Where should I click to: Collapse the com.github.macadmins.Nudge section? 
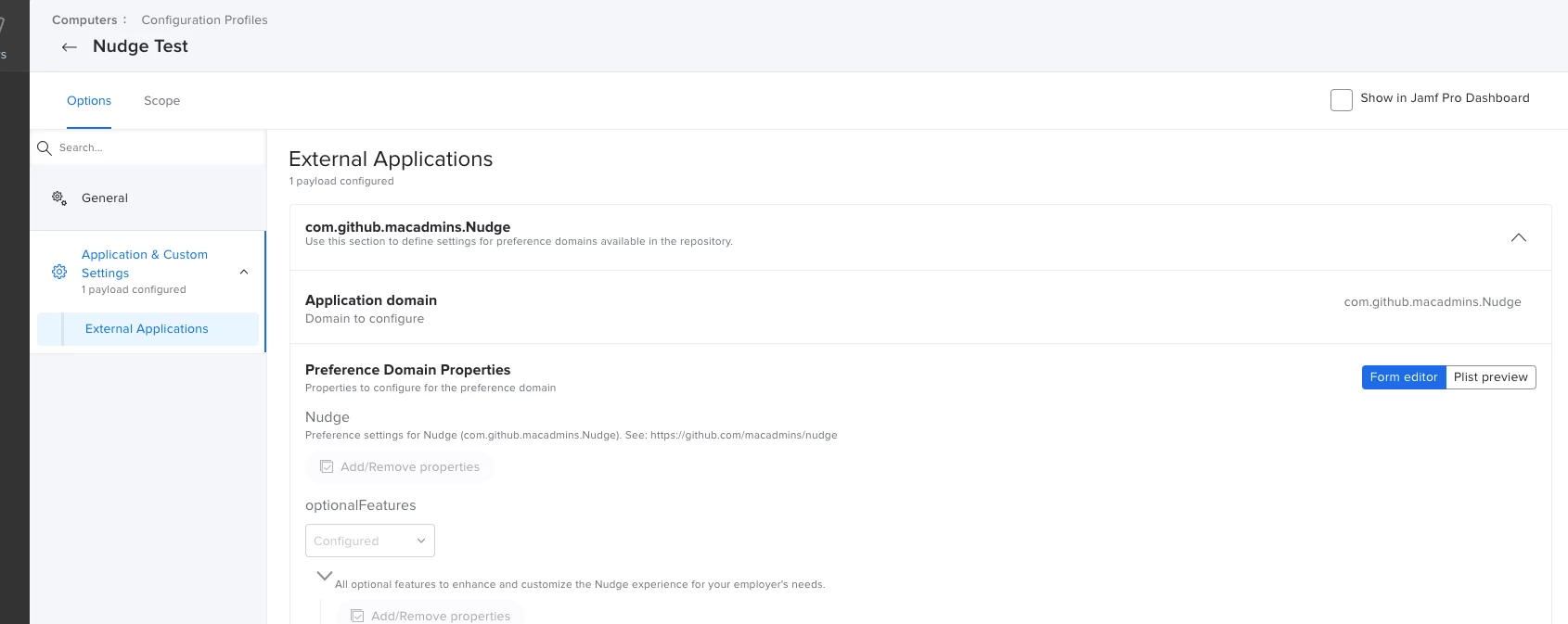click(1518, 237)
